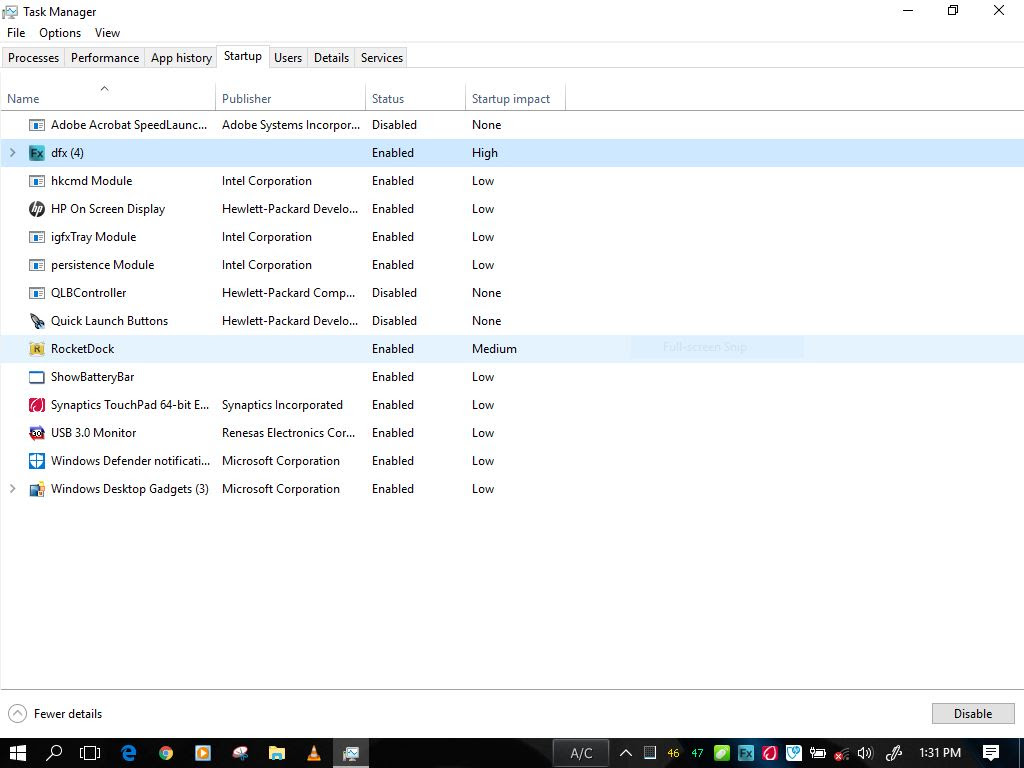The width and height of the screenshot is (1024, 768).
Task: Sort by the Publisher column header
Action: click(x=291, y=98)
